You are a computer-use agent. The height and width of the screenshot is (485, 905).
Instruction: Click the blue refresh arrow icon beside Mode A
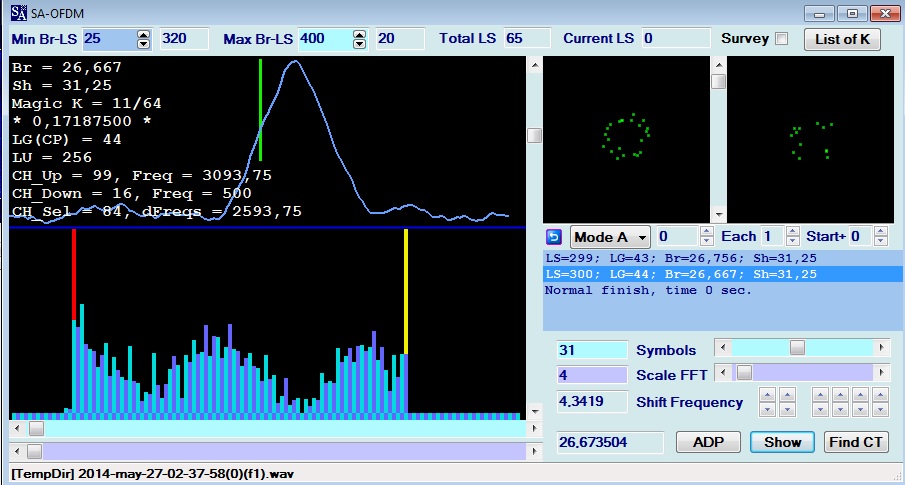click(x=554, y=237)
